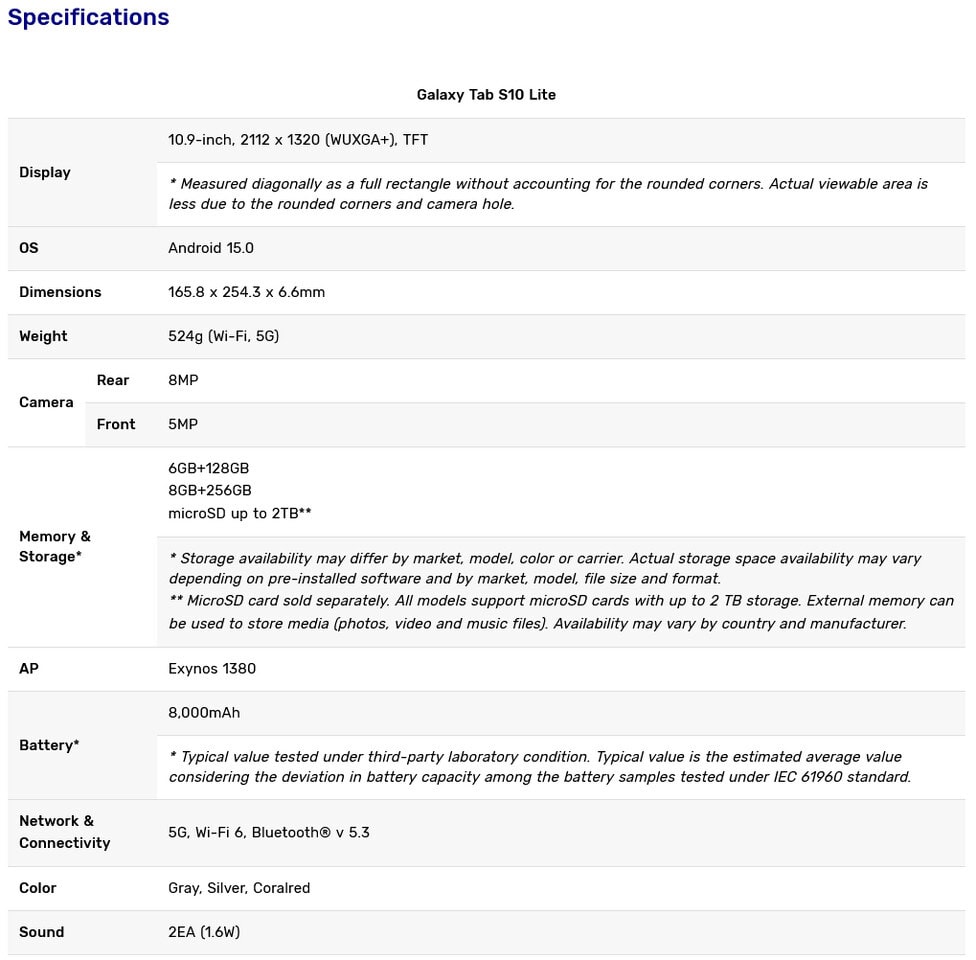
Task: Select the 8MP rear camera value
Action: pyautogui.click(x=183, y=380)
